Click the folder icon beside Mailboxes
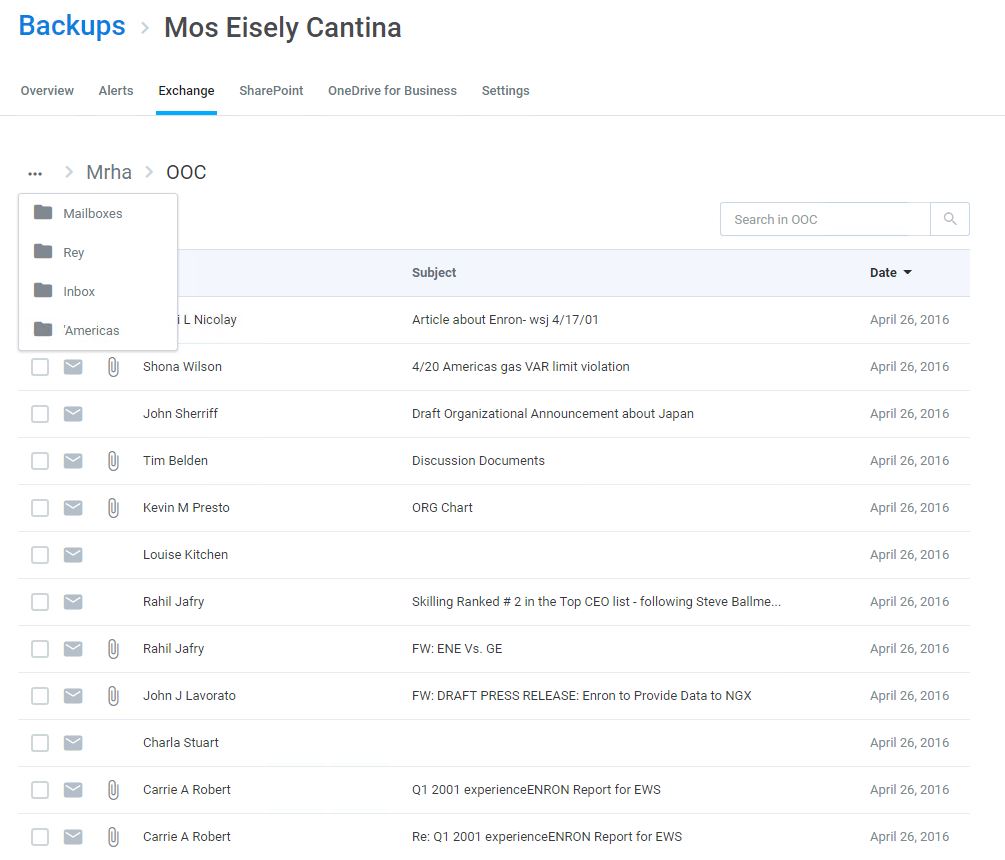 click(x=43, y=212)
